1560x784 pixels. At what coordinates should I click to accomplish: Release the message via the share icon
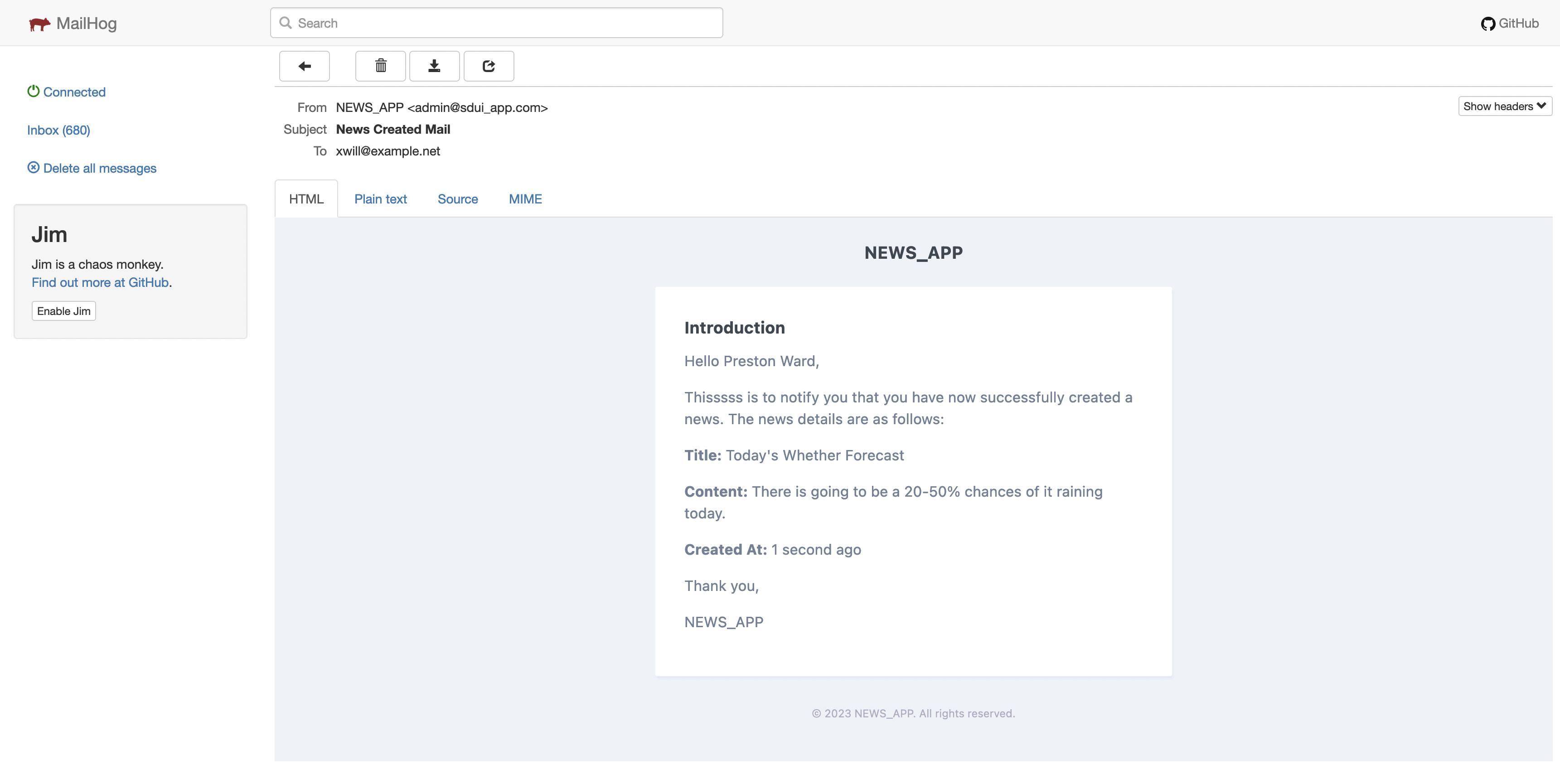[x=488, y=66]
